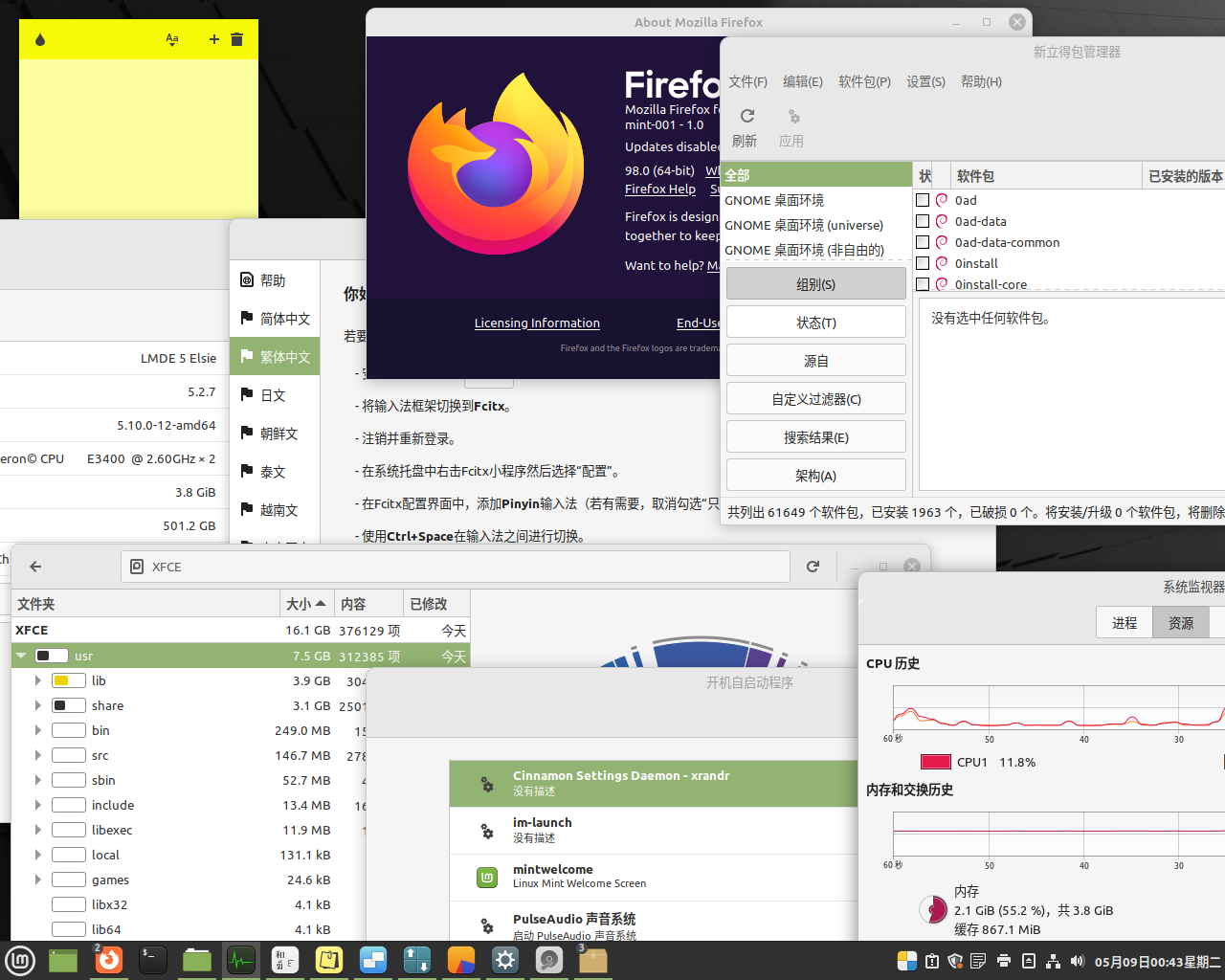This screenshot has height=980, width=1225.
Task: Open the Licensing Information link
Action: (537, 323)
